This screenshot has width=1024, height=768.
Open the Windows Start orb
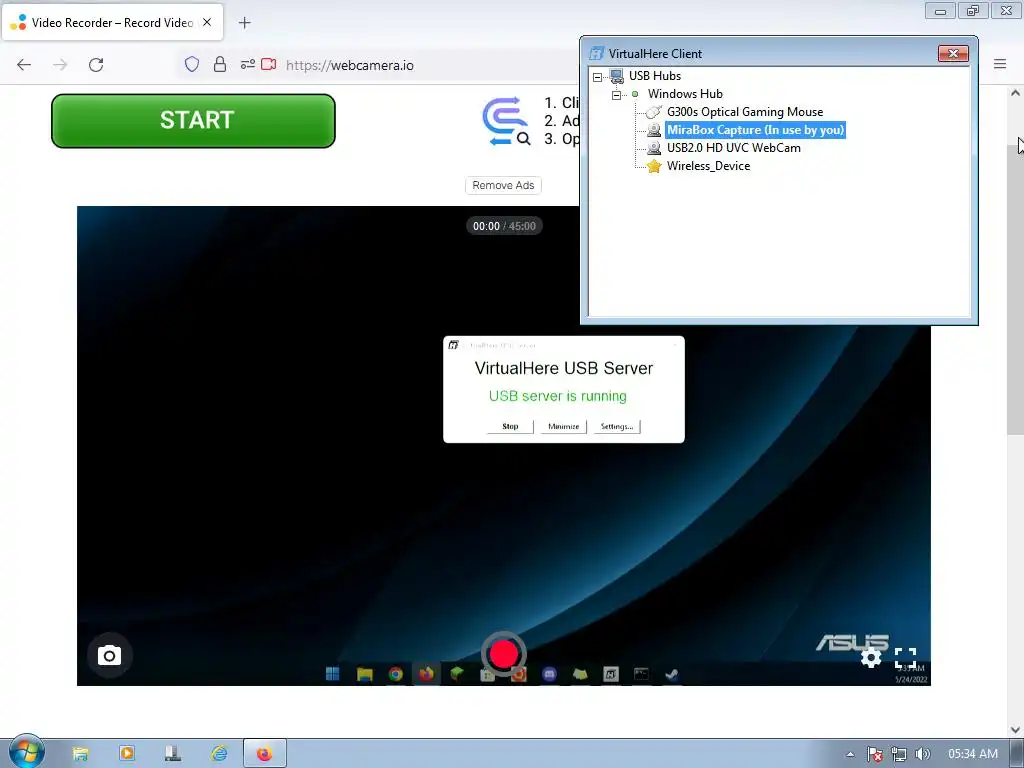pos(27,752)
